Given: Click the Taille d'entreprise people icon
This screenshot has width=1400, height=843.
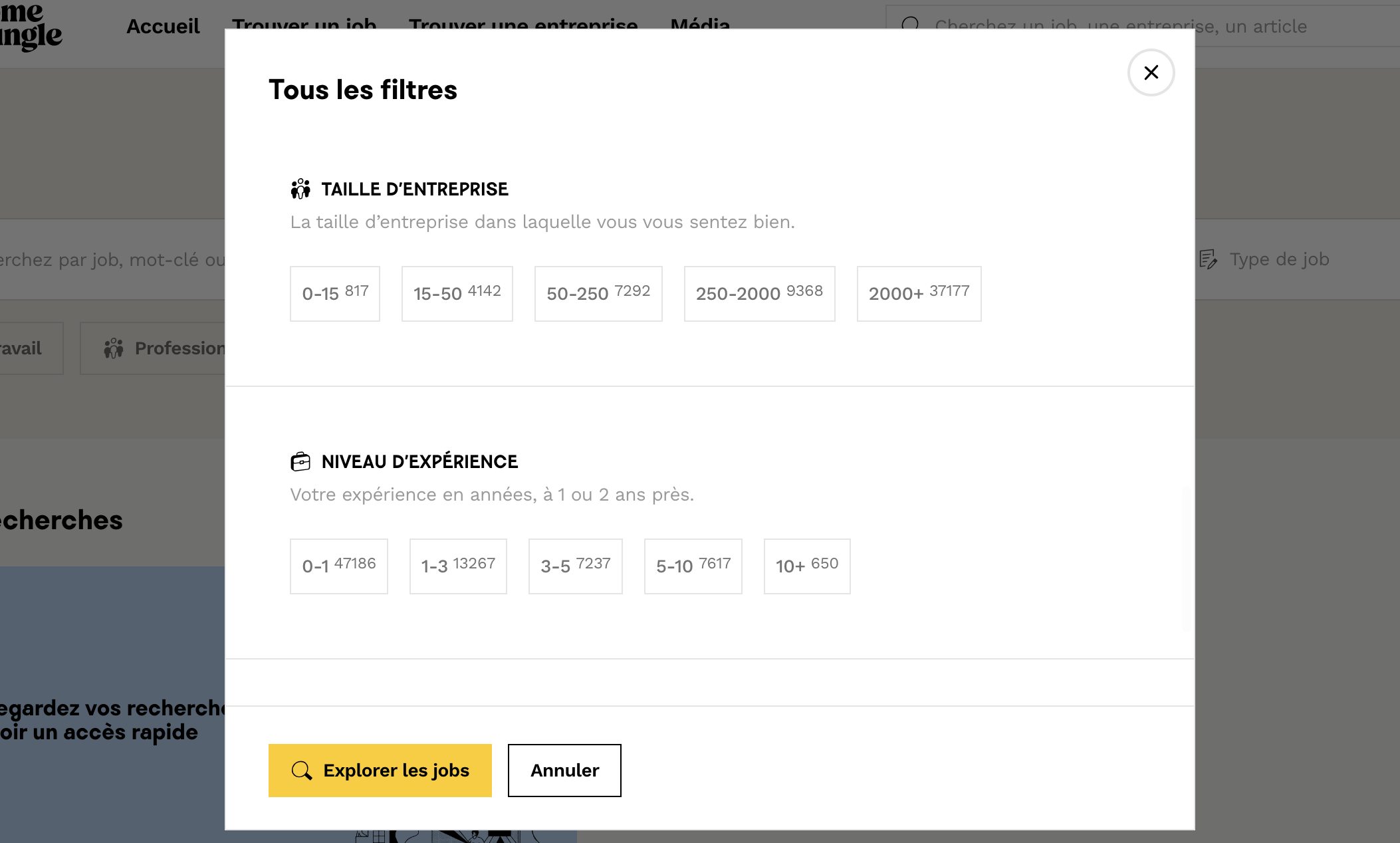Looking at the screenshot, I should pos(300,189).
